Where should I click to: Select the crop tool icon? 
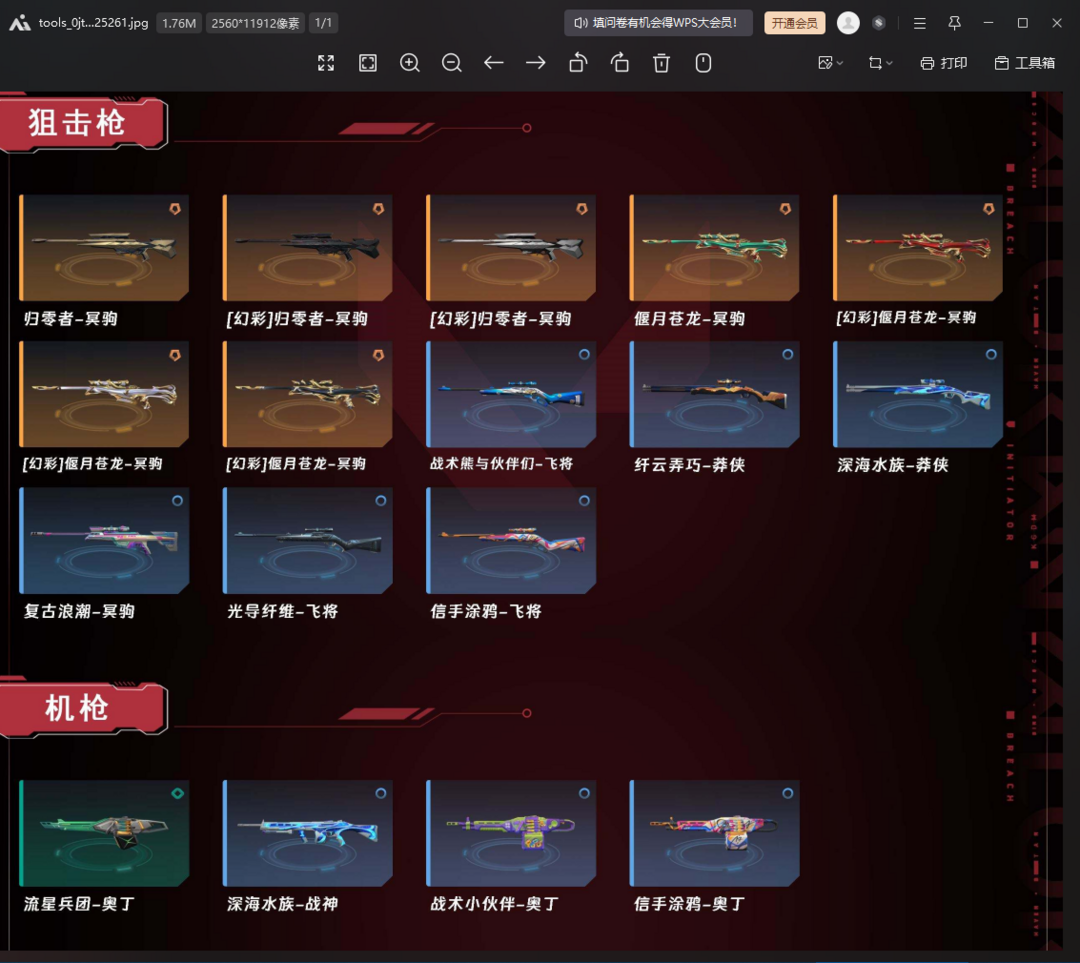pyautogui.click(x=875, y=63)
